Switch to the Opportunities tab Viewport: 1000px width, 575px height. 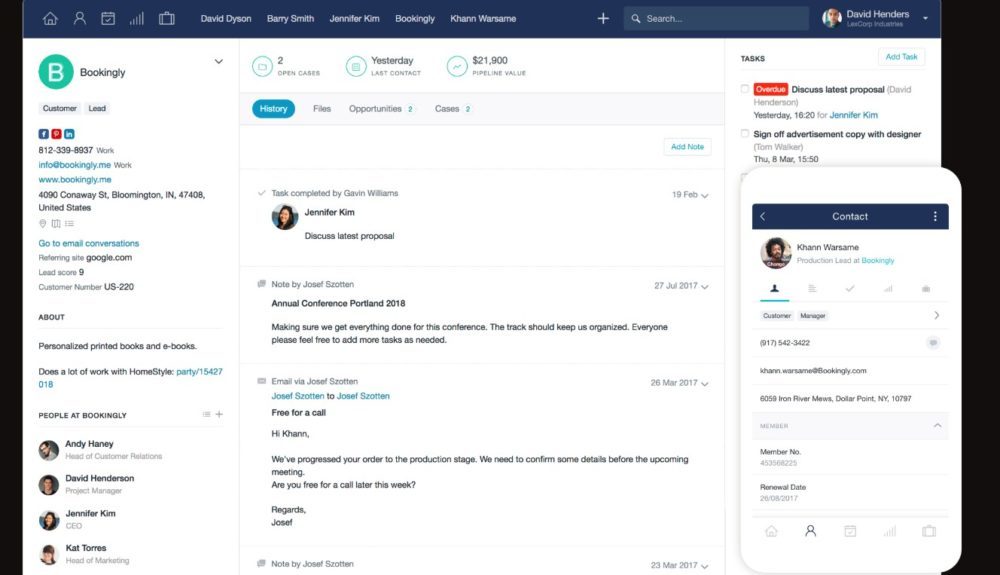(375, 109)
